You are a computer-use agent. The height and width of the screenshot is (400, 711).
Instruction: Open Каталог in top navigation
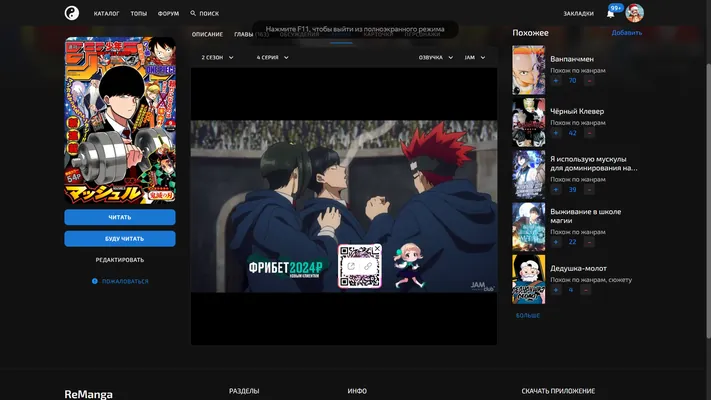tap(107, 14)
